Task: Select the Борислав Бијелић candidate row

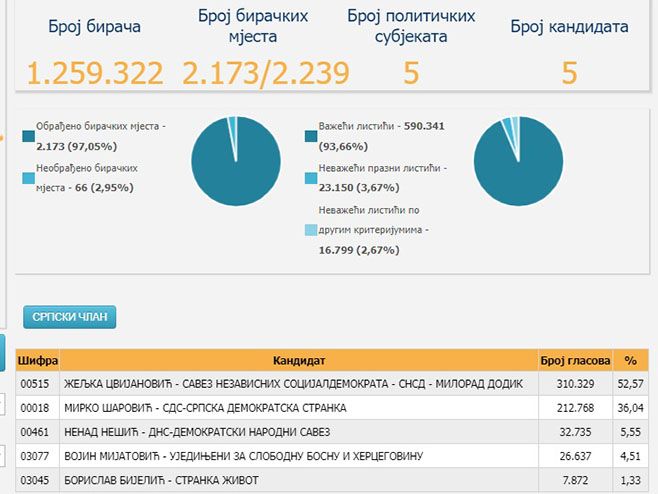Action: coord(300,481)
